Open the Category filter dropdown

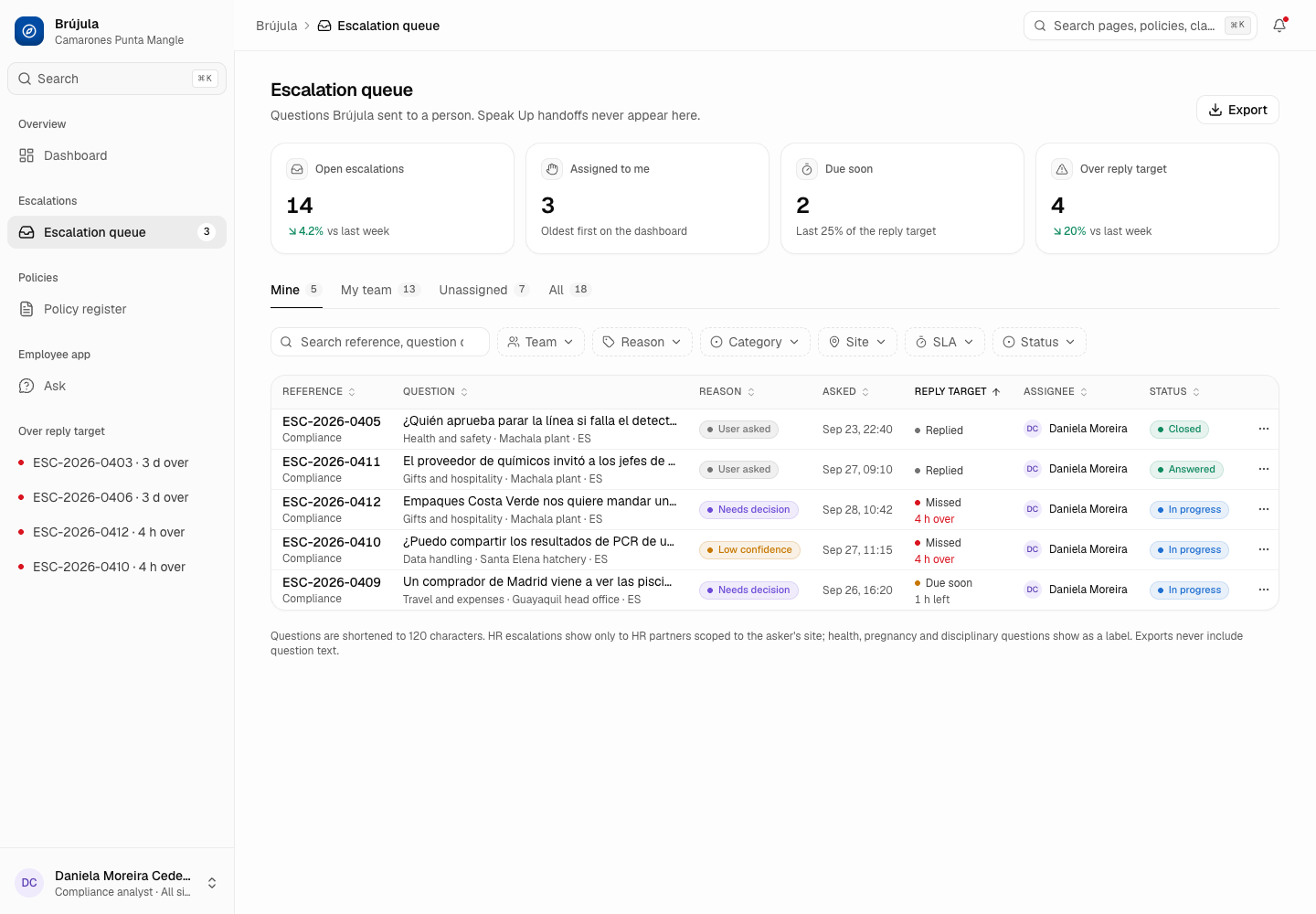(755, 342)
